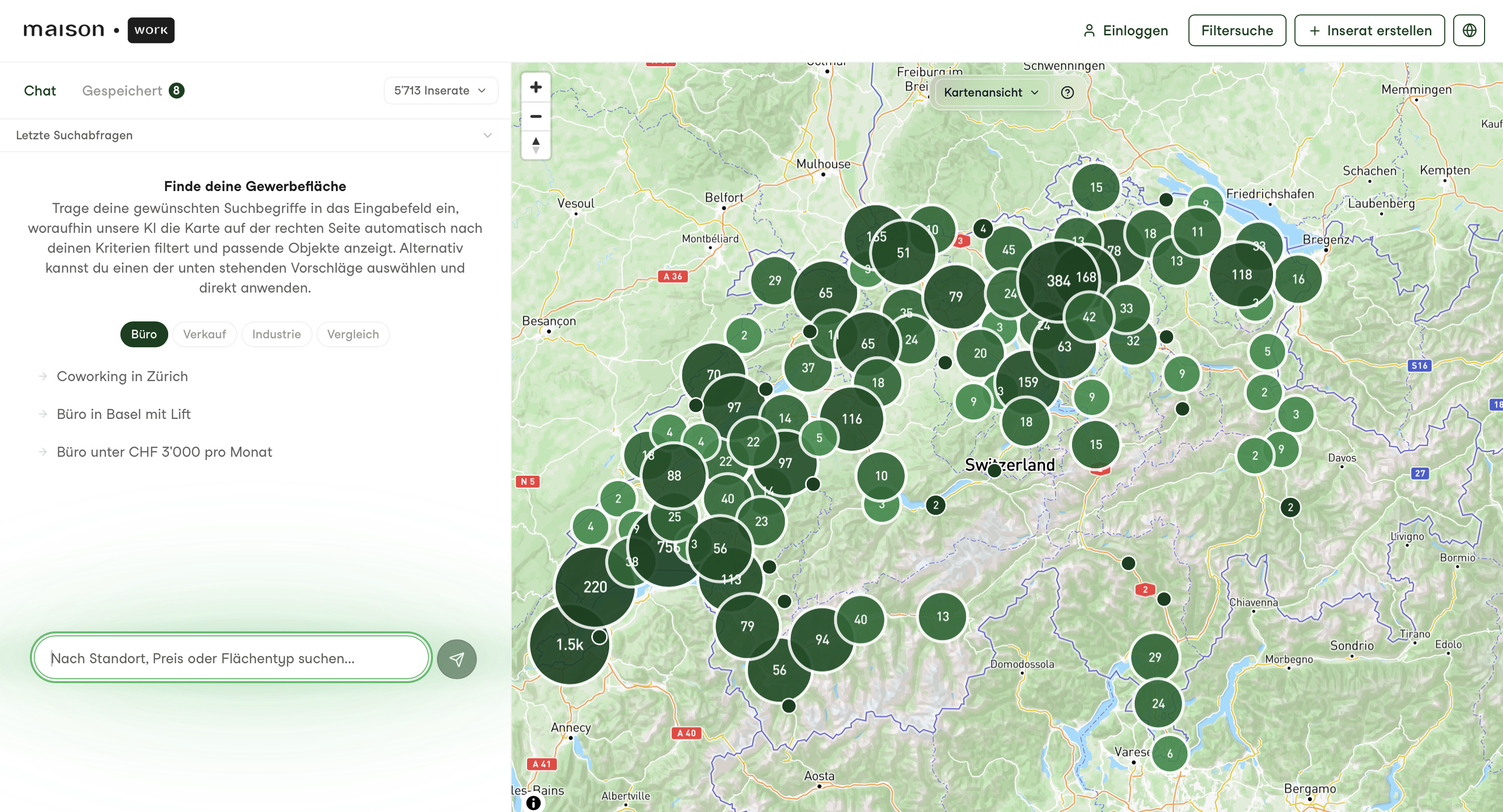Image resolution: width=1503 pixels, height=812 pixels.
Task: Expand Letzte Suchabfragen section
Action: [255, 135]
